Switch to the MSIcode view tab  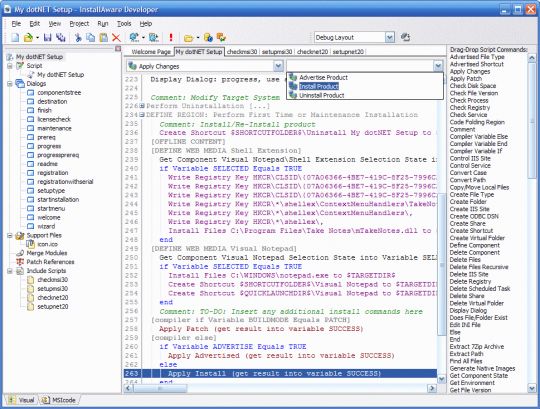[x=59, y=400]
